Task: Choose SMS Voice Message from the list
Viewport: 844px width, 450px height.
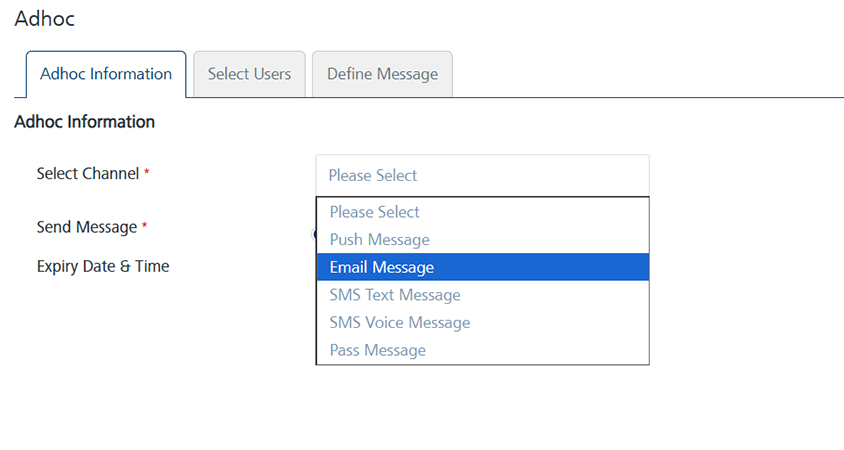Action: pyautogui.click(x=482, y=322)
